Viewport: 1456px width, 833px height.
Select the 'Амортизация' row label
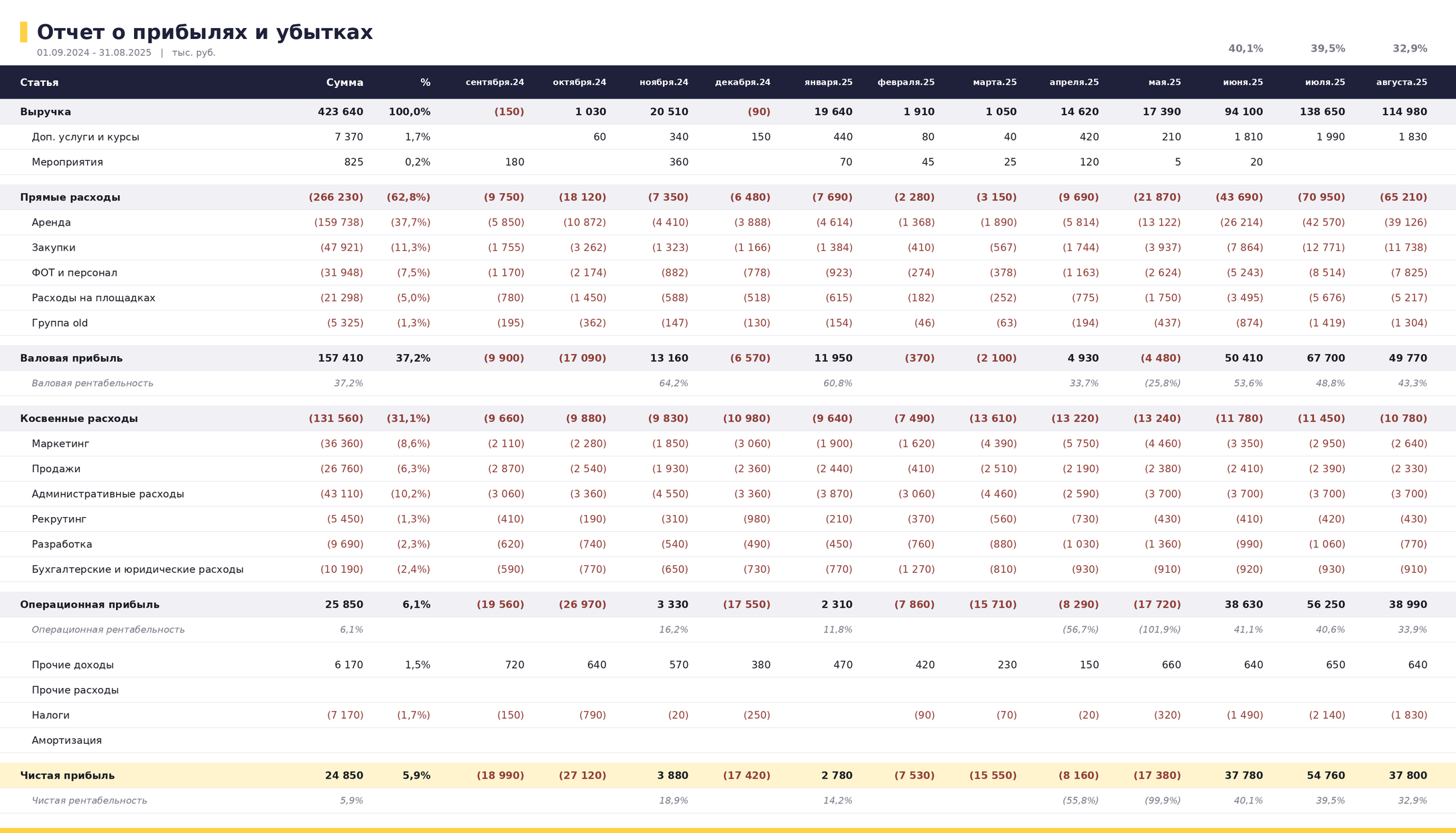(x=67, y=740)
